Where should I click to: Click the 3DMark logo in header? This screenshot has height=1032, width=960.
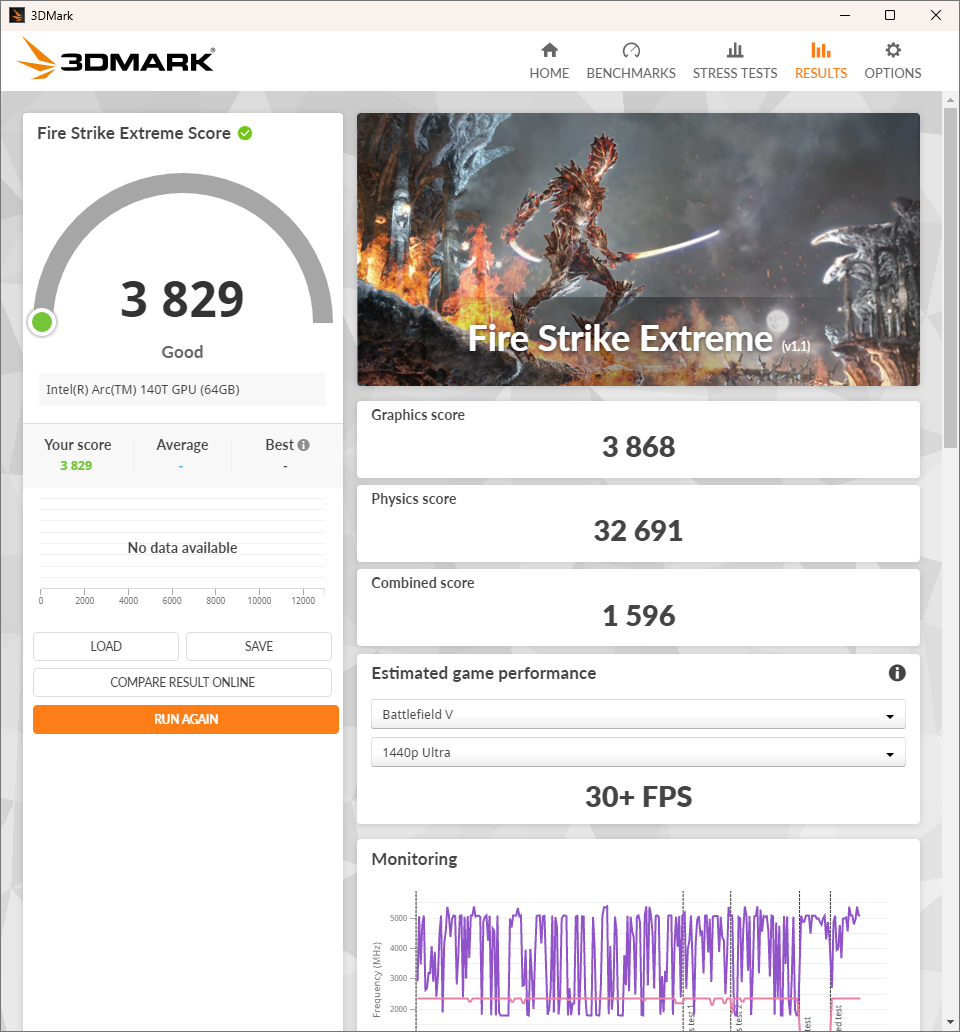point(116,60)
